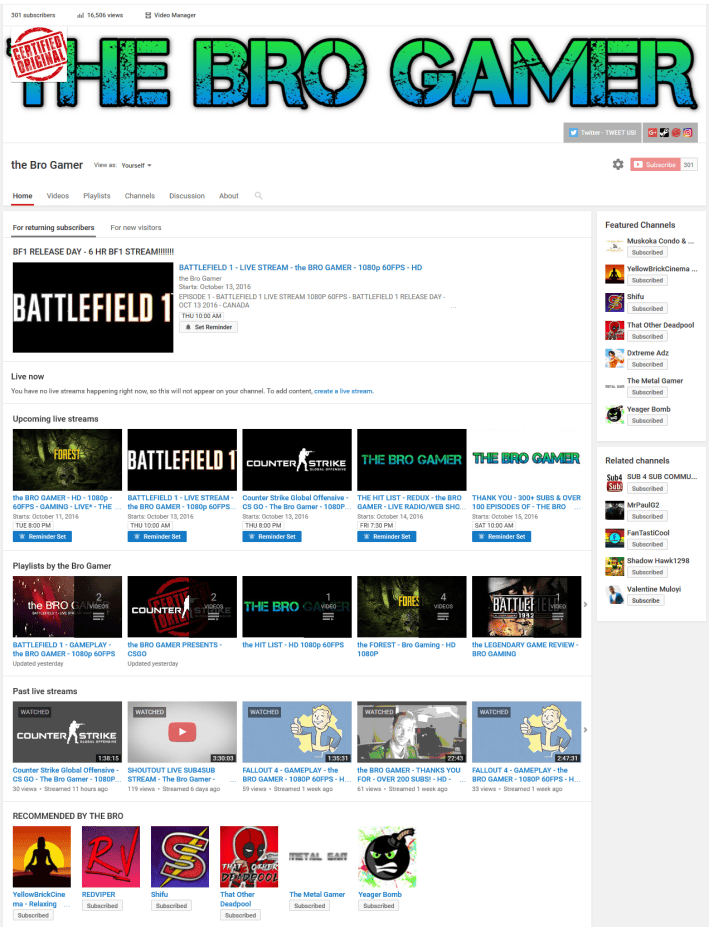Image resolution: width=709 pixels, height=927 pixels.
Task: Open Counter Strike past stream thumbnail 1:38:15
Action: 67,732
